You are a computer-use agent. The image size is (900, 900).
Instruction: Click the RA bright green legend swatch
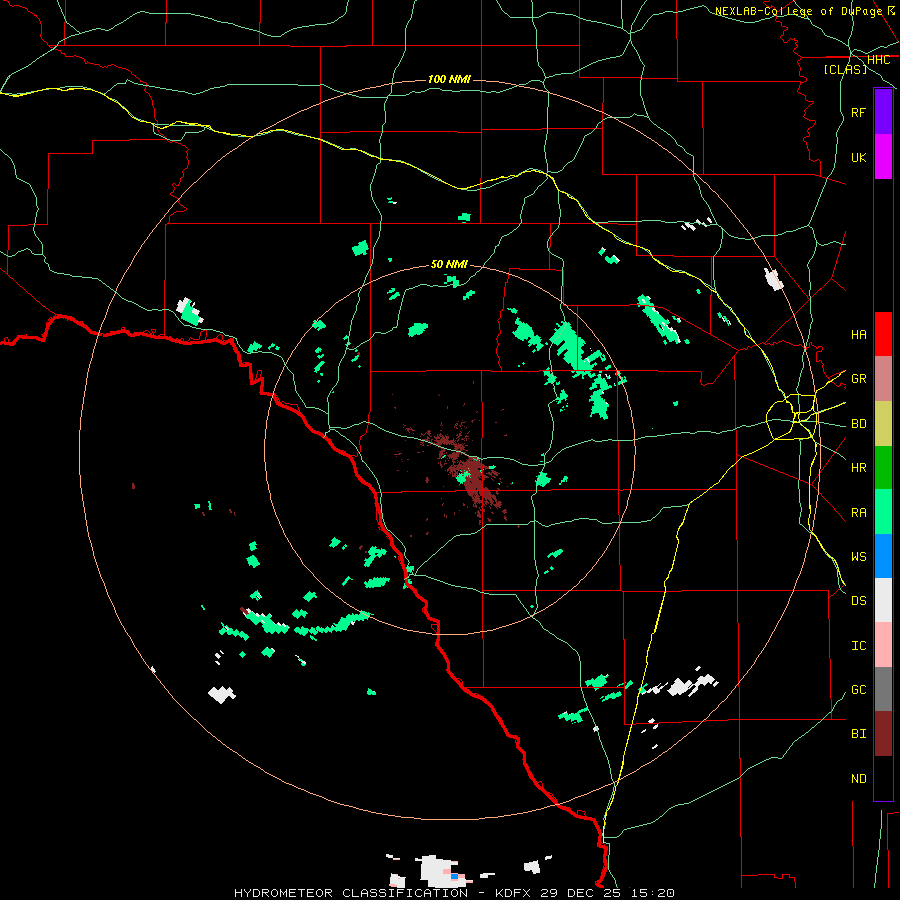(883, 512)
